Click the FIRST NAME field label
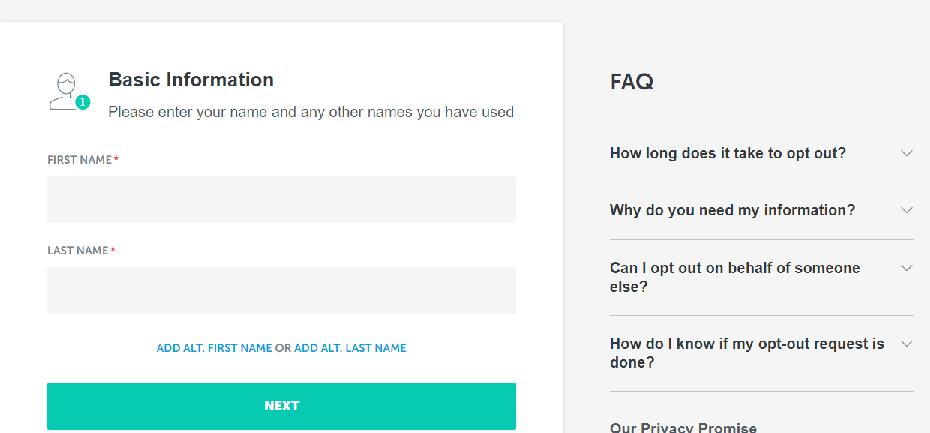The image size is (930, 433). [x=79, y=160]
